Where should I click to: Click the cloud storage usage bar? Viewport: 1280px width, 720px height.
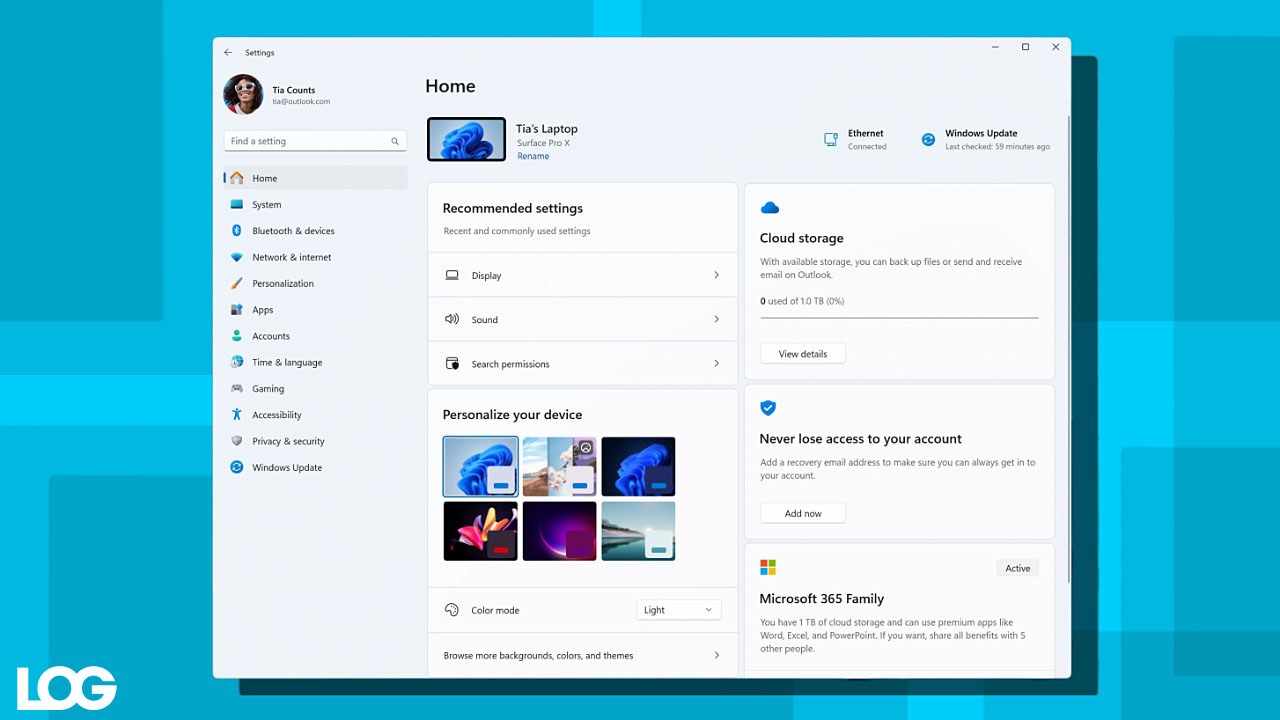pyautogui.click(x=899, y=318)
